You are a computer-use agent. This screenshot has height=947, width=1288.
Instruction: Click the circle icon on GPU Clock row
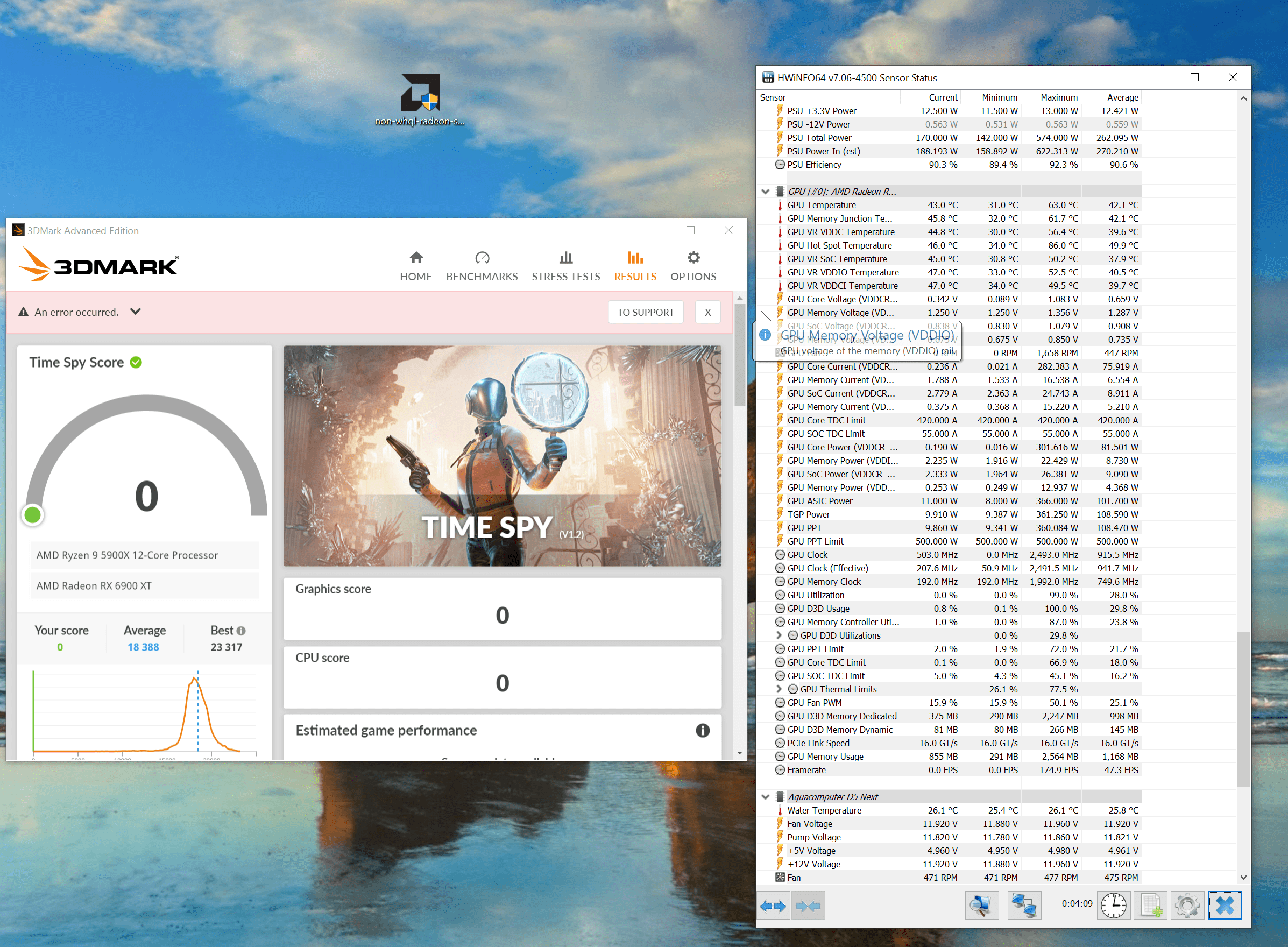click(x=780, y=555)
